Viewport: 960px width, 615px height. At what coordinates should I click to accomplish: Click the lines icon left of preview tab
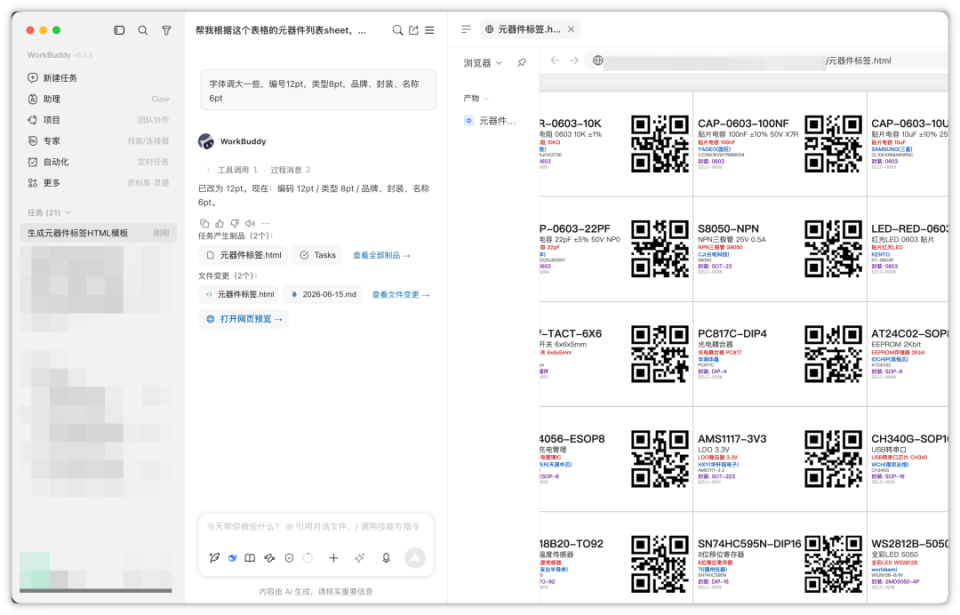click(466, 29)
